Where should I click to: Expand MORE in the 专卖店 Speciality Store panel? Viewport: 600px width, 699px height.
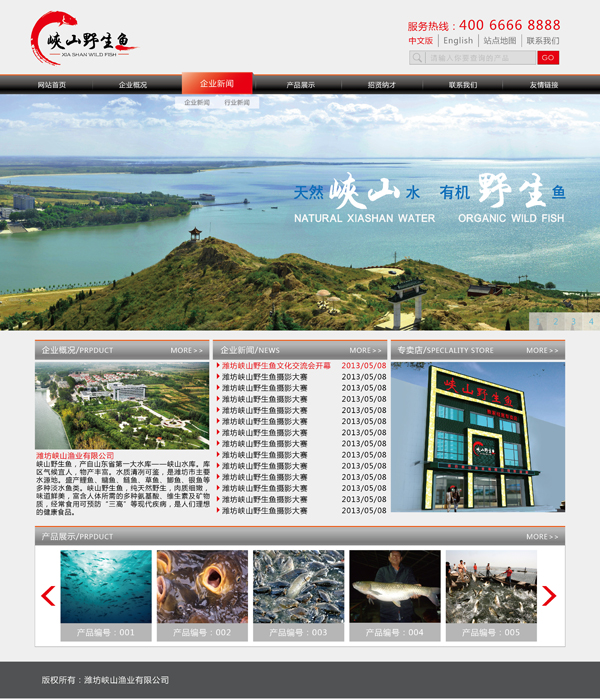[543, 351]
